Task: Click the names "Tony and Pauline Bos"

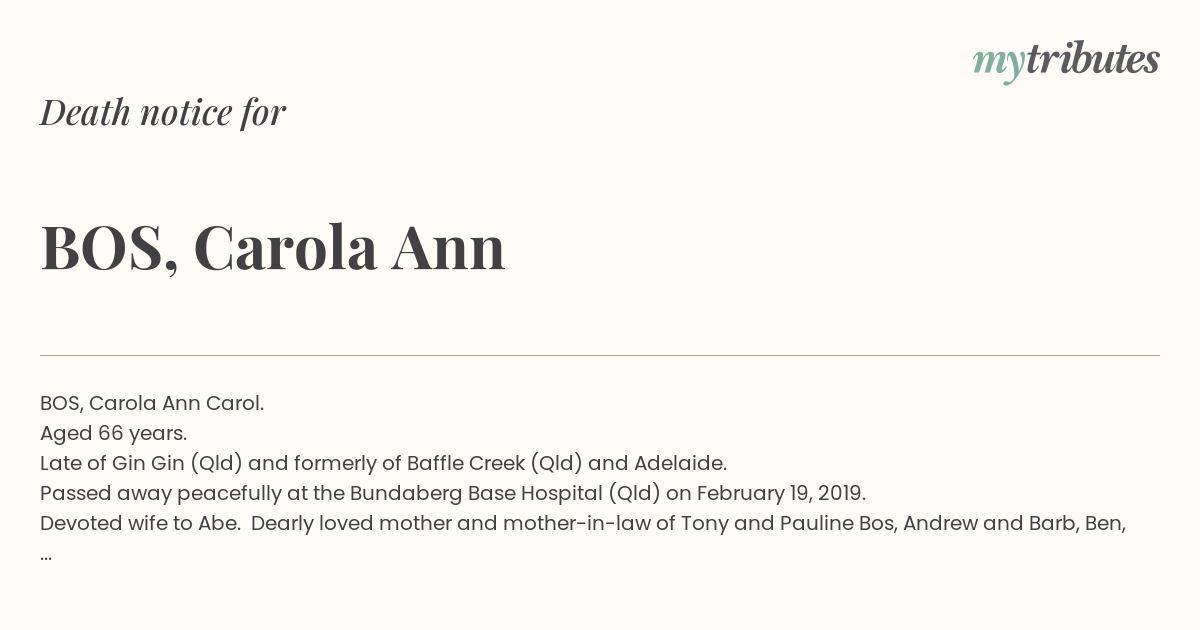Action: 787,524
